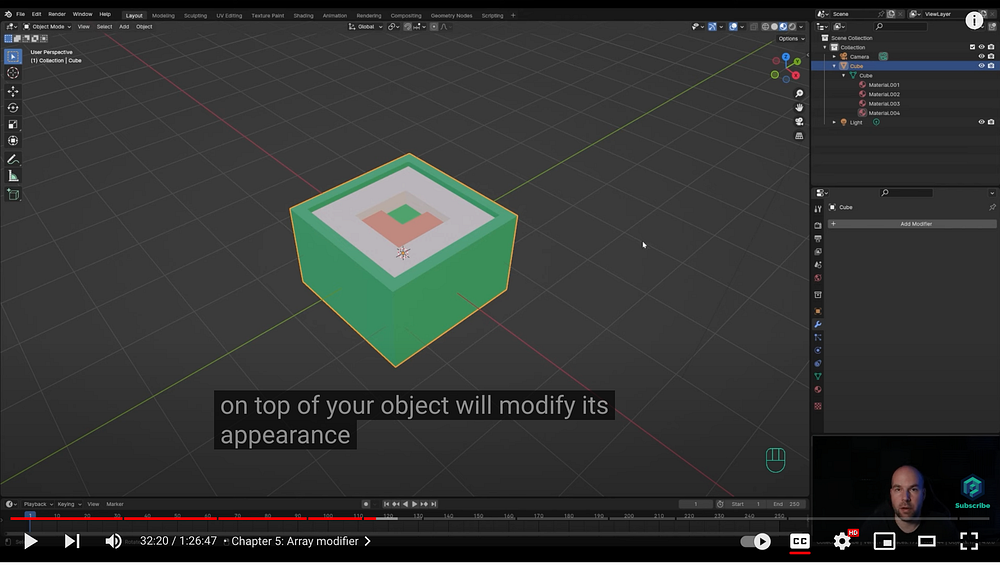The image size is (1000, 565).
Task: Open the Render menu
Action: pyautogui.click(x=57, y=14)
